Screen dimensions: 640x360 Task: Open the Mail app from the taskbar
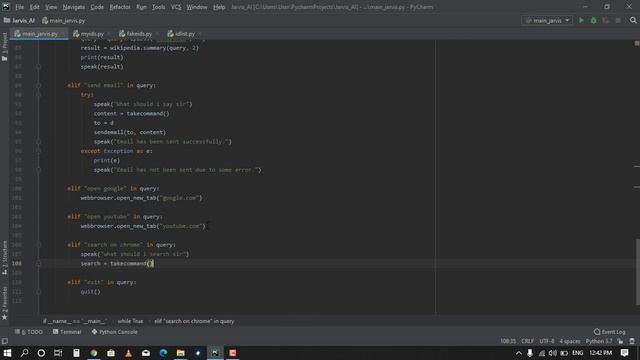[146, 353]
